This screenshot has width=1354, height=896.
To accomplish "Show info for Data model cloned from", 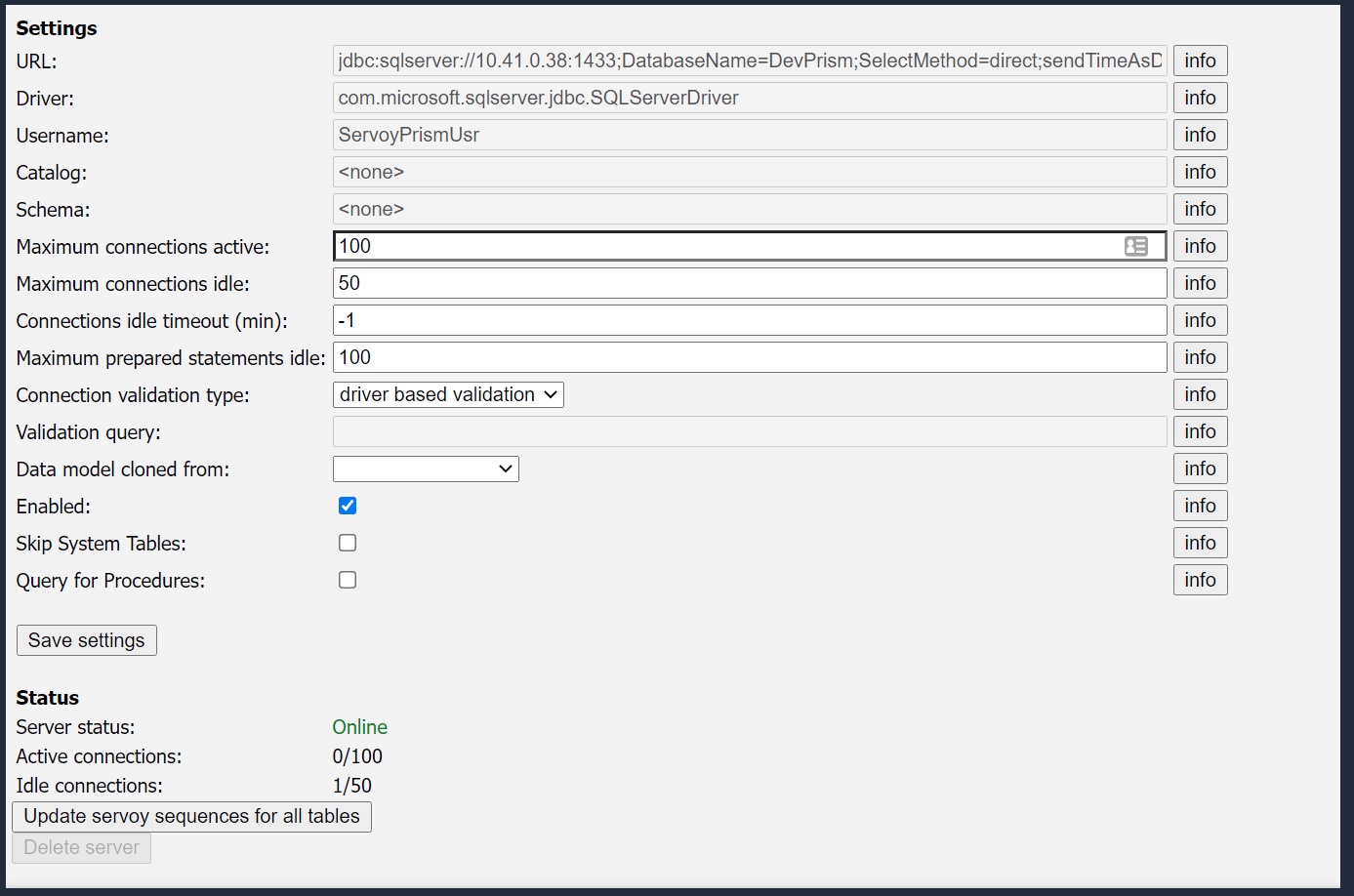I will pyautogui.click(x=1200, y=468).
